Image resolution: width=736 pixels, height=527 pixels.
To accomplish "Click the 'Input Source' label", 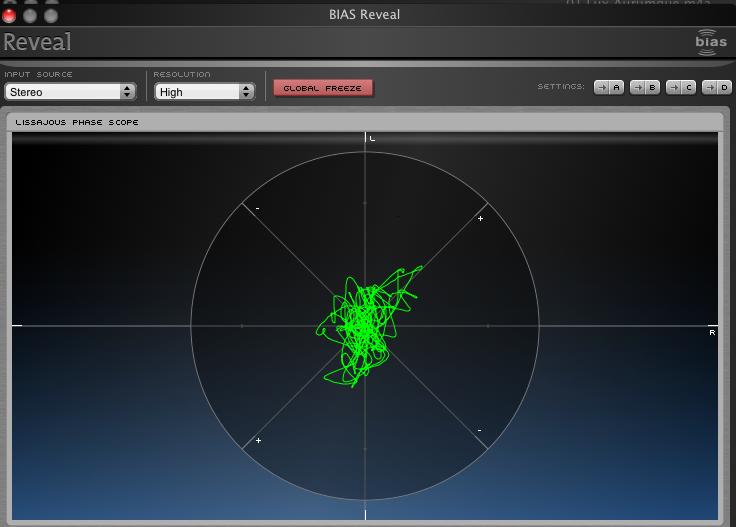I will coord(38,75).
